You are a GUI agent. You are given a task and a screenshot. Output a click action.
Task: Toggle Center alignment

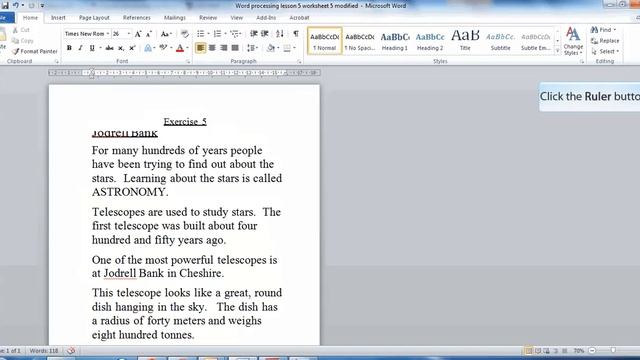pyautogui.click(x=212, y=48)
